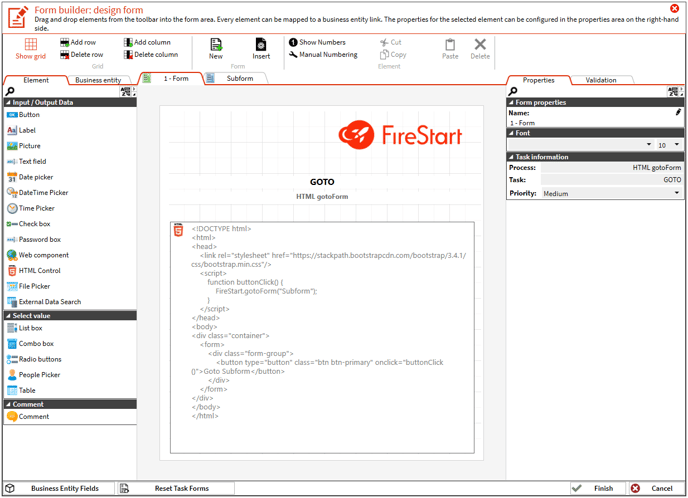Select the Picture element
This screenshot has width=688, height=498.
tap(24, 146)
